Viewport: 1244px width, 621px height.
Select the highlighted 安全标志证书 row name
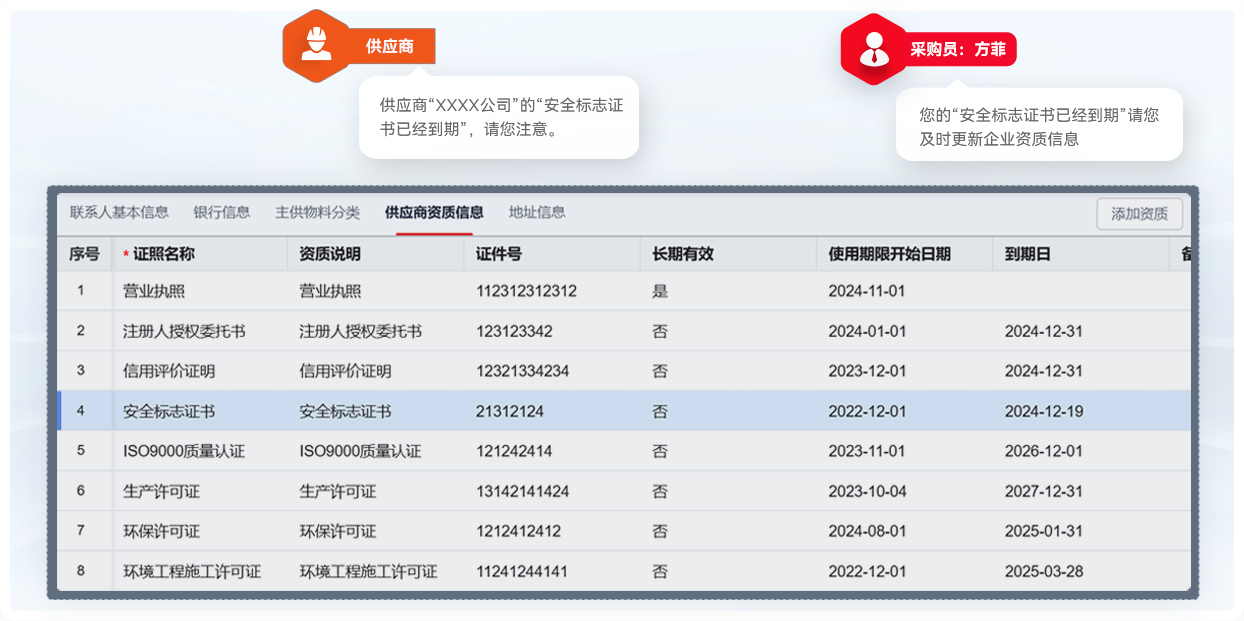pyautogui.click(x=169, y=411)
